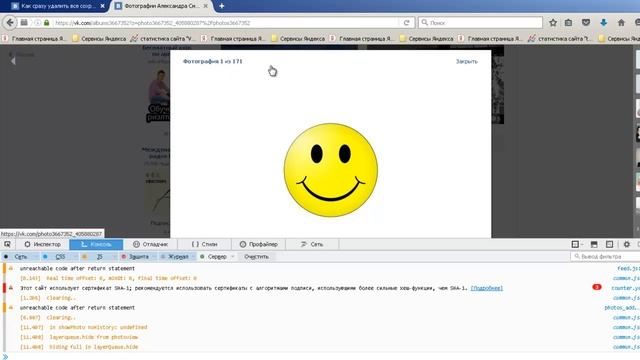Open the Сеть network tab in devtools
This screenshot has height=360, width=640.
click(312, 244)
